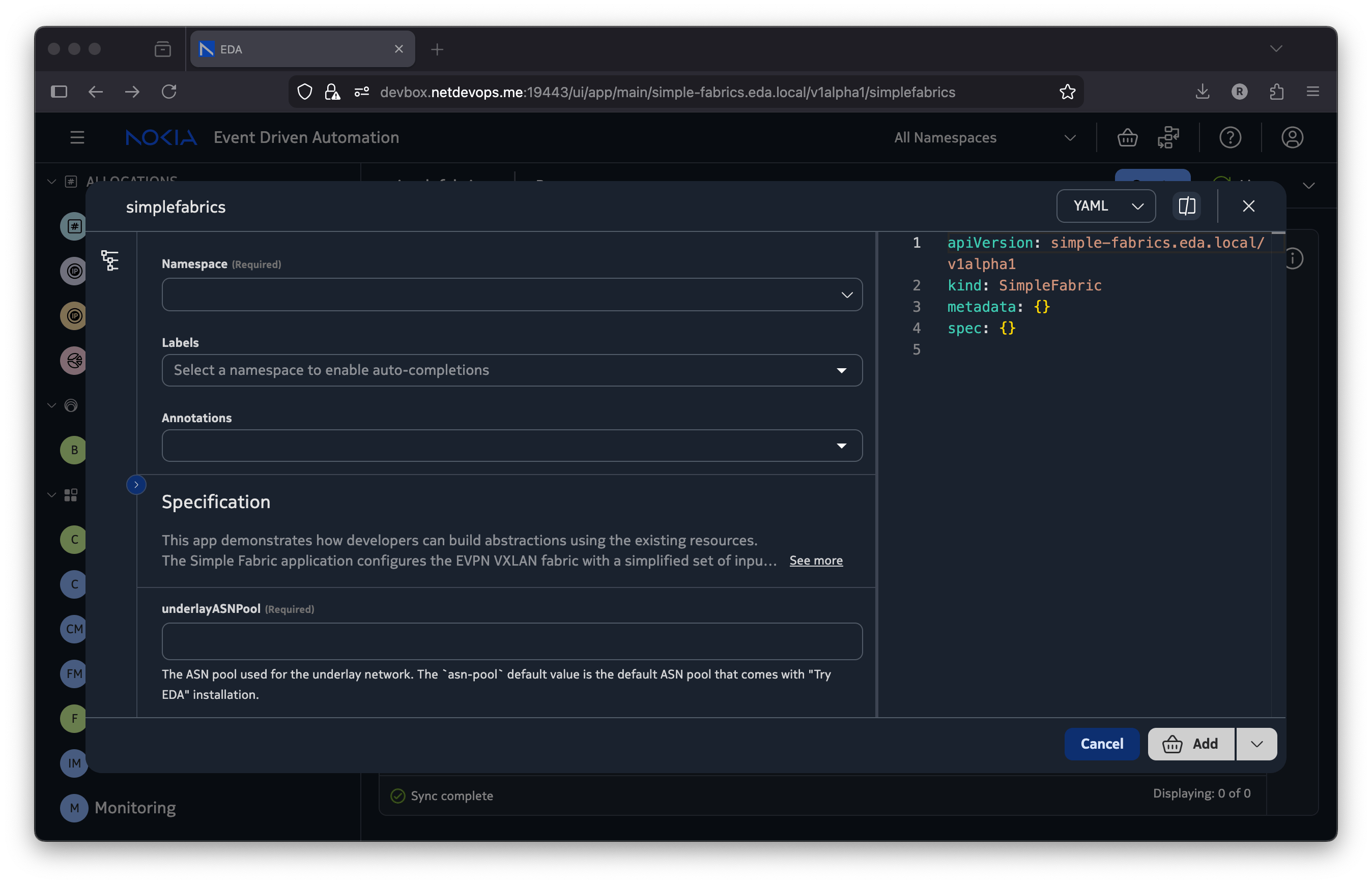Open the Add button's dropdown arrow
Image resolution: width=1372 pixels, height=884 pixels.
coord(1256,744)
